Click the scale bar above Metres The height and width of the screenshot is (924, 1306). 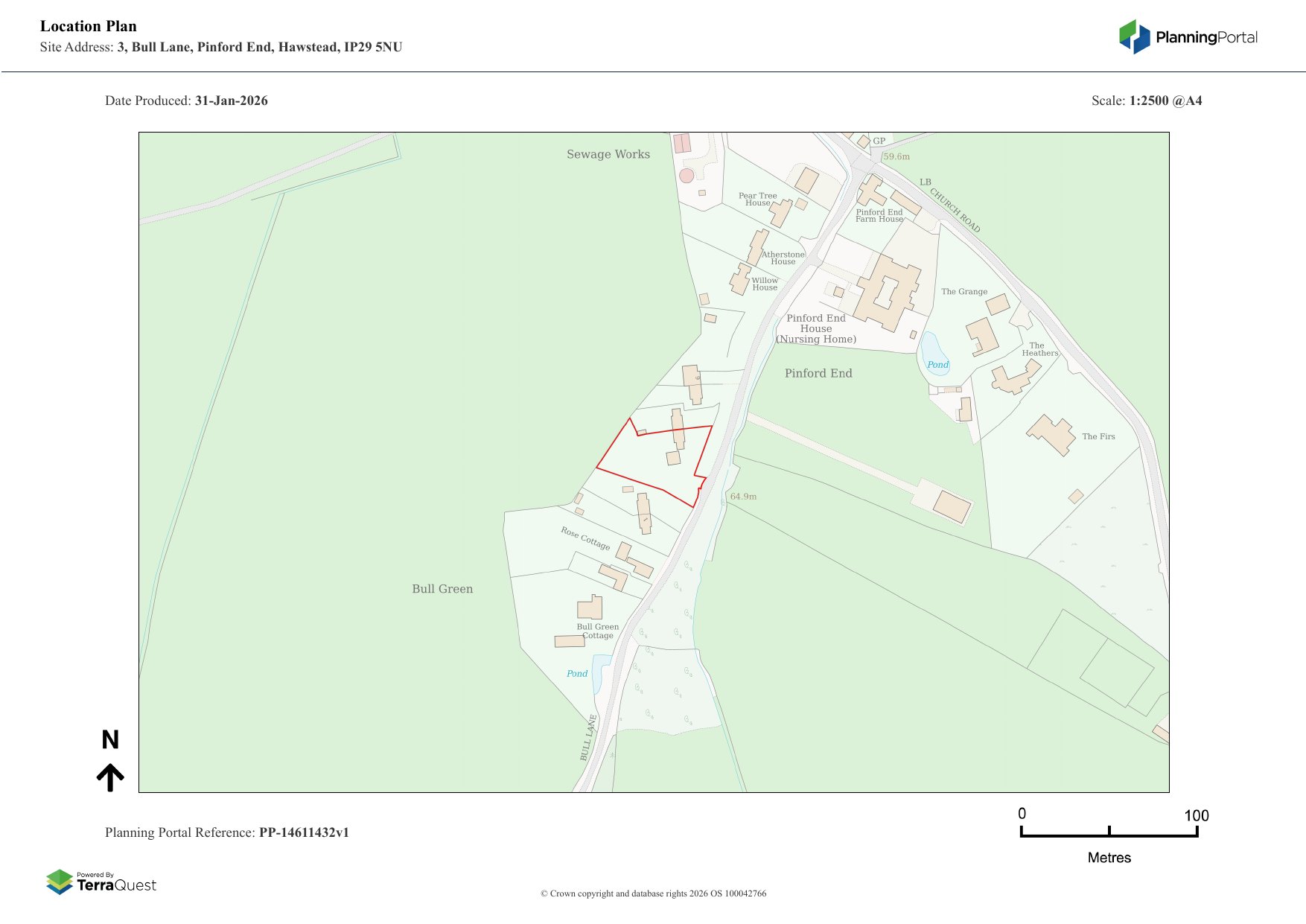coord(1109,832)
